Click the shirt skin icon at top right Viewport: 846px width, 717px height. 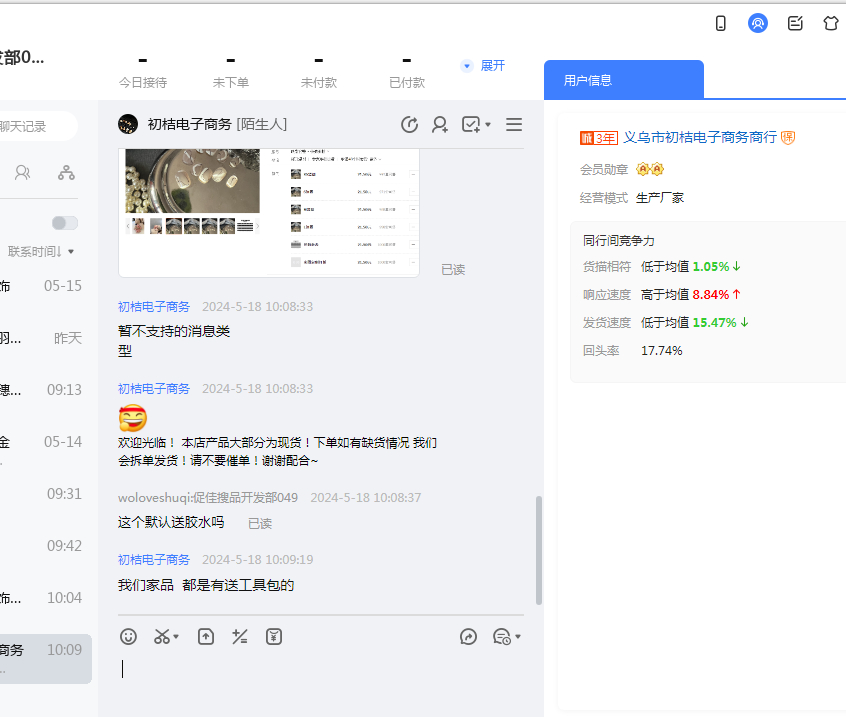(831, 23)
